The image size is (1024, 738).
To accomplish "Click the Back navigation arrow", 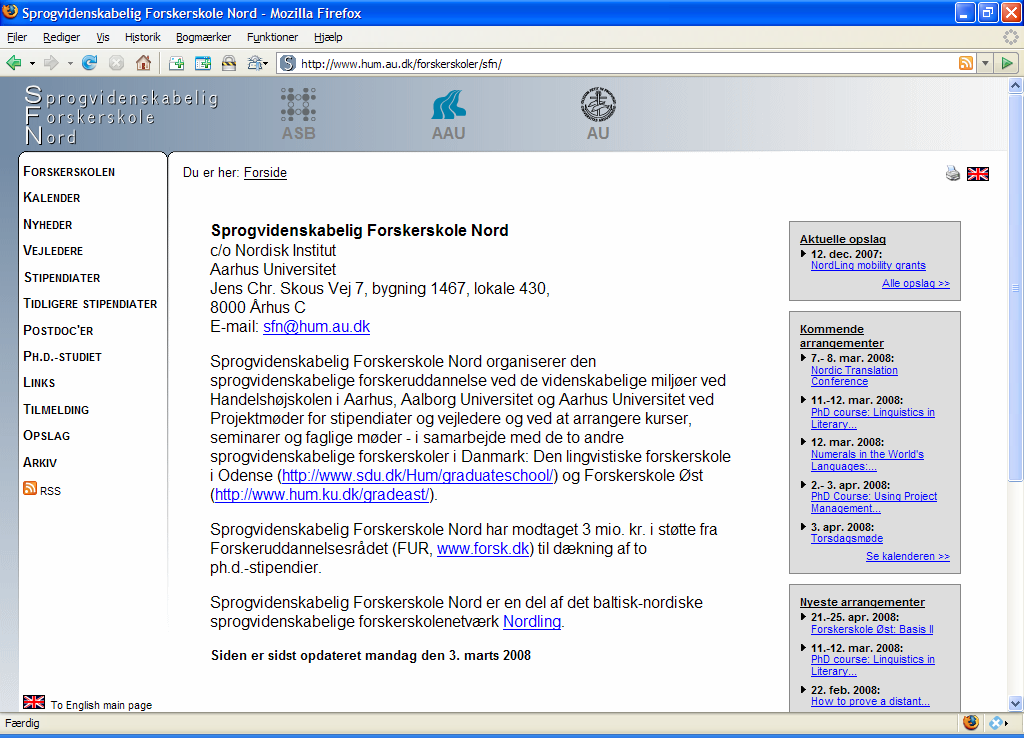I will (x=14, y=63).
